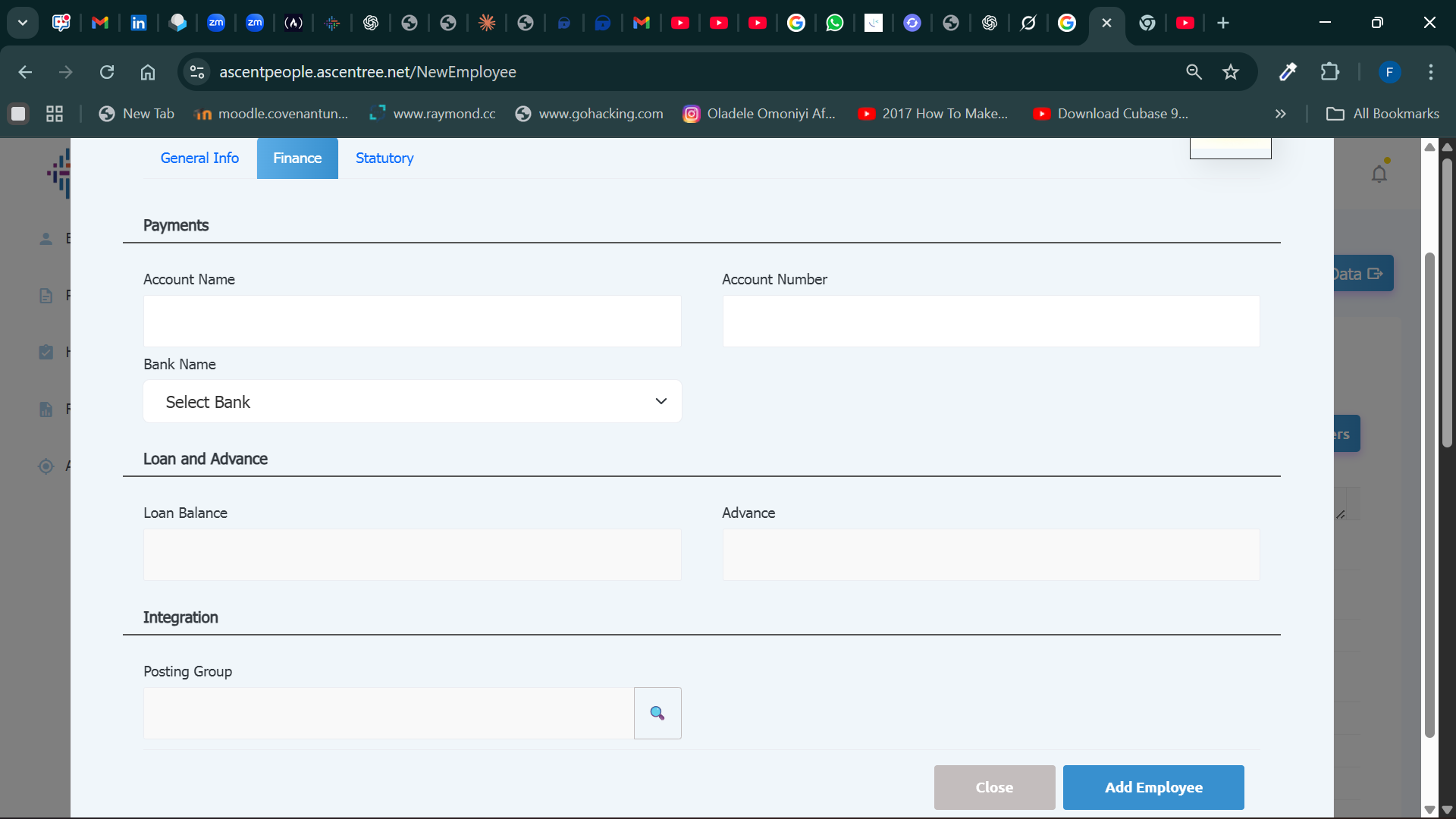Click the browser zoom magnifier icon
Image resolution: width=1456 pixels, height=819 pixels.
point(1194,72)
